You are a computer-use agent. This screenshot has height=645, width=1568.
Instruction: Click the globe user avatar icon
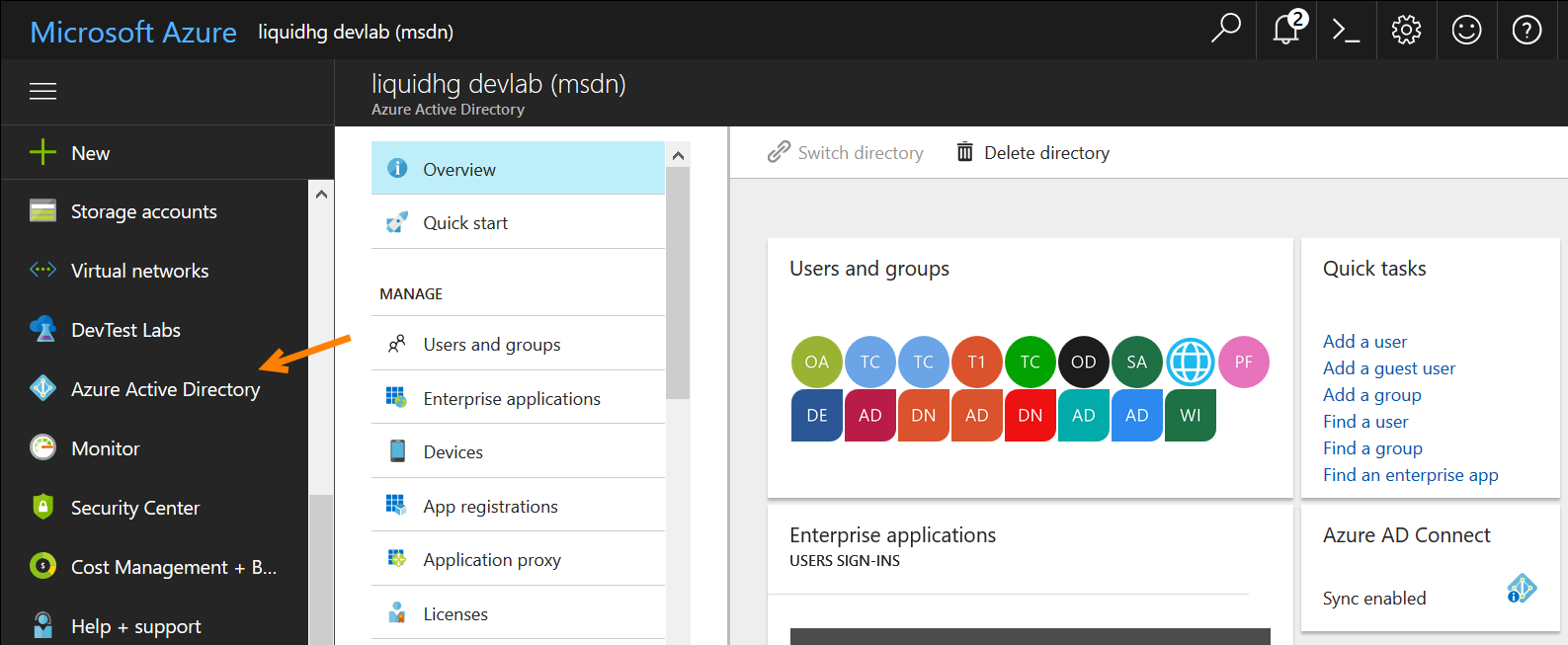pos(1190,363)
